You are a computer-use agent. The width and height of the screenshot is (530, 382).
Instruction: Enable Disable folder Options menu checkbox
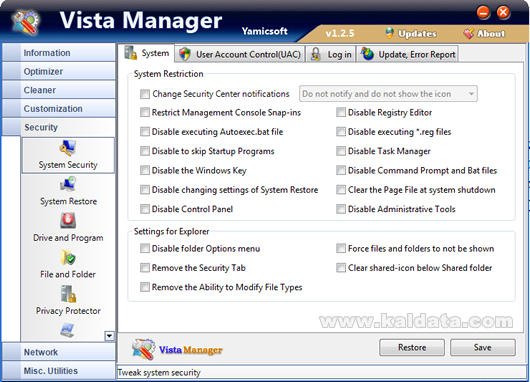(145, 248)
